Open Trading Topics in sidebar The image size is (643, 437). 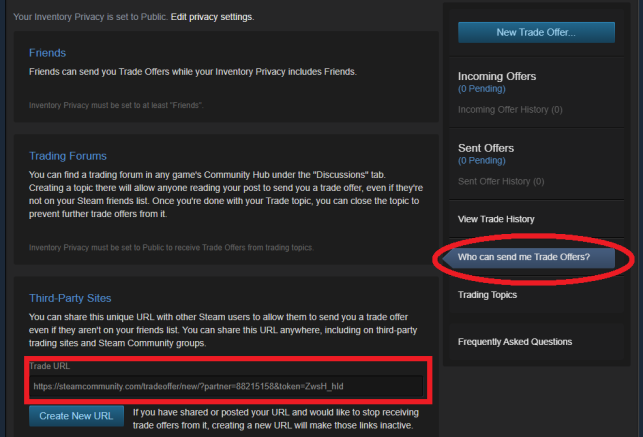click(487, 295)
